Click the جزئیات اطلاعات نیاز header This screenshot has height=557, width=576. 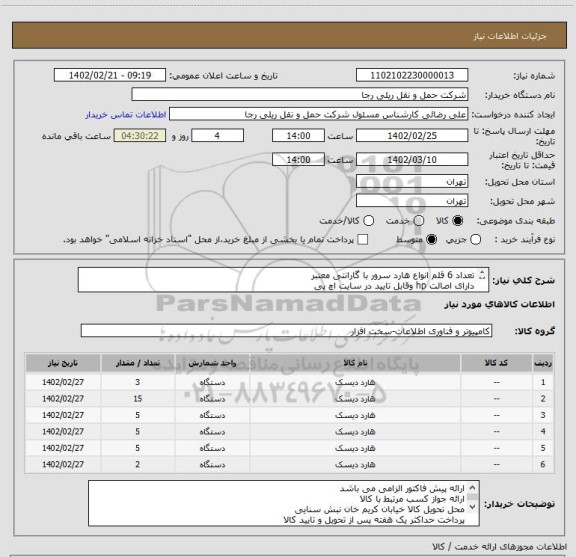(510, 36)
